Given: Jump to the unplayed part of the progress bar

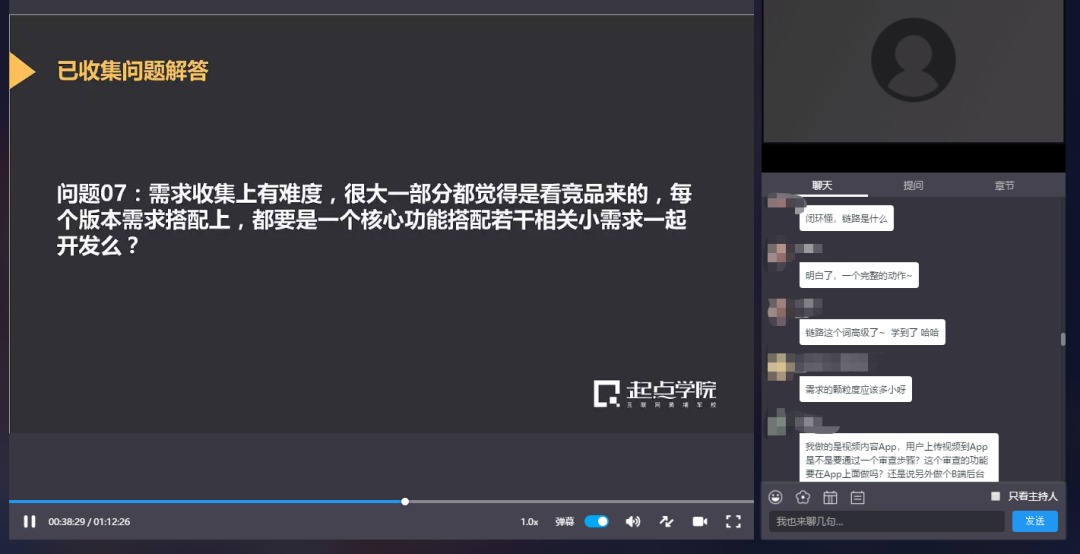Looking at the screenshot, I should coord(581,502).
